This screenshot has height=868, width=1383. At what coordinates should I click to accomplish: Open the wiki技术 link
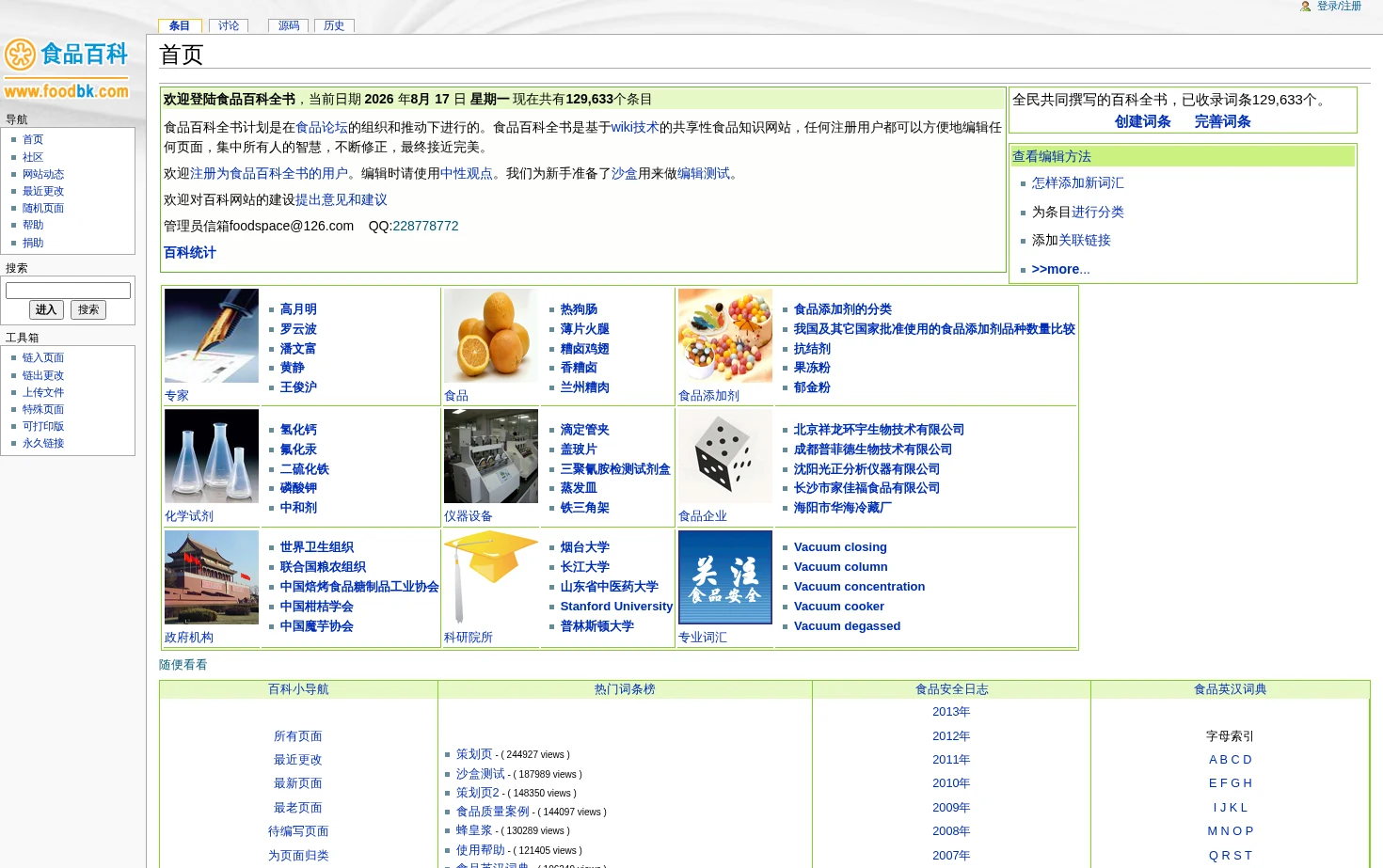[635, 127]
